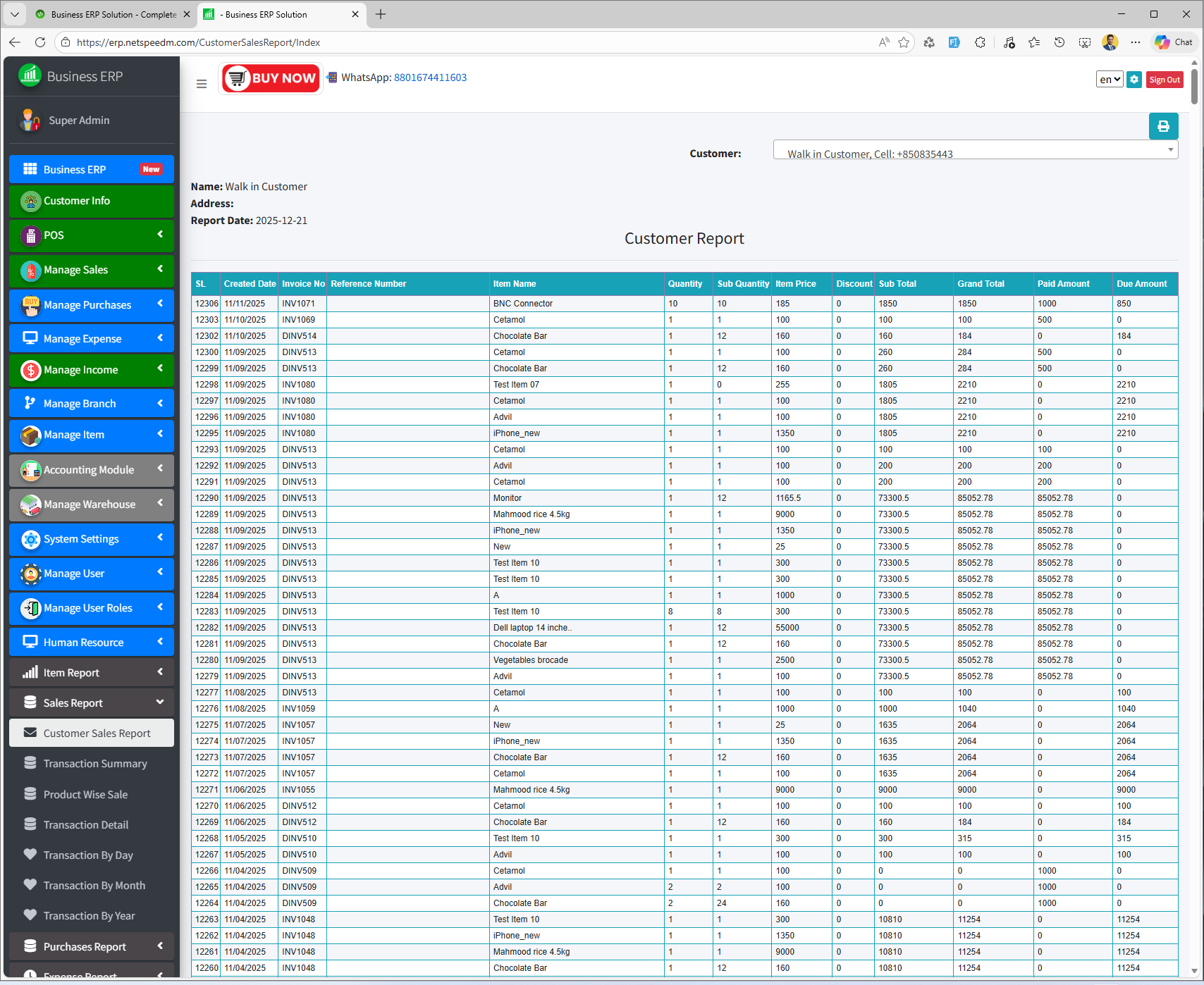This screenshot has width=1204, height=985.
Task: Open the language selector showing 'en'
Action: point(1109,80)
